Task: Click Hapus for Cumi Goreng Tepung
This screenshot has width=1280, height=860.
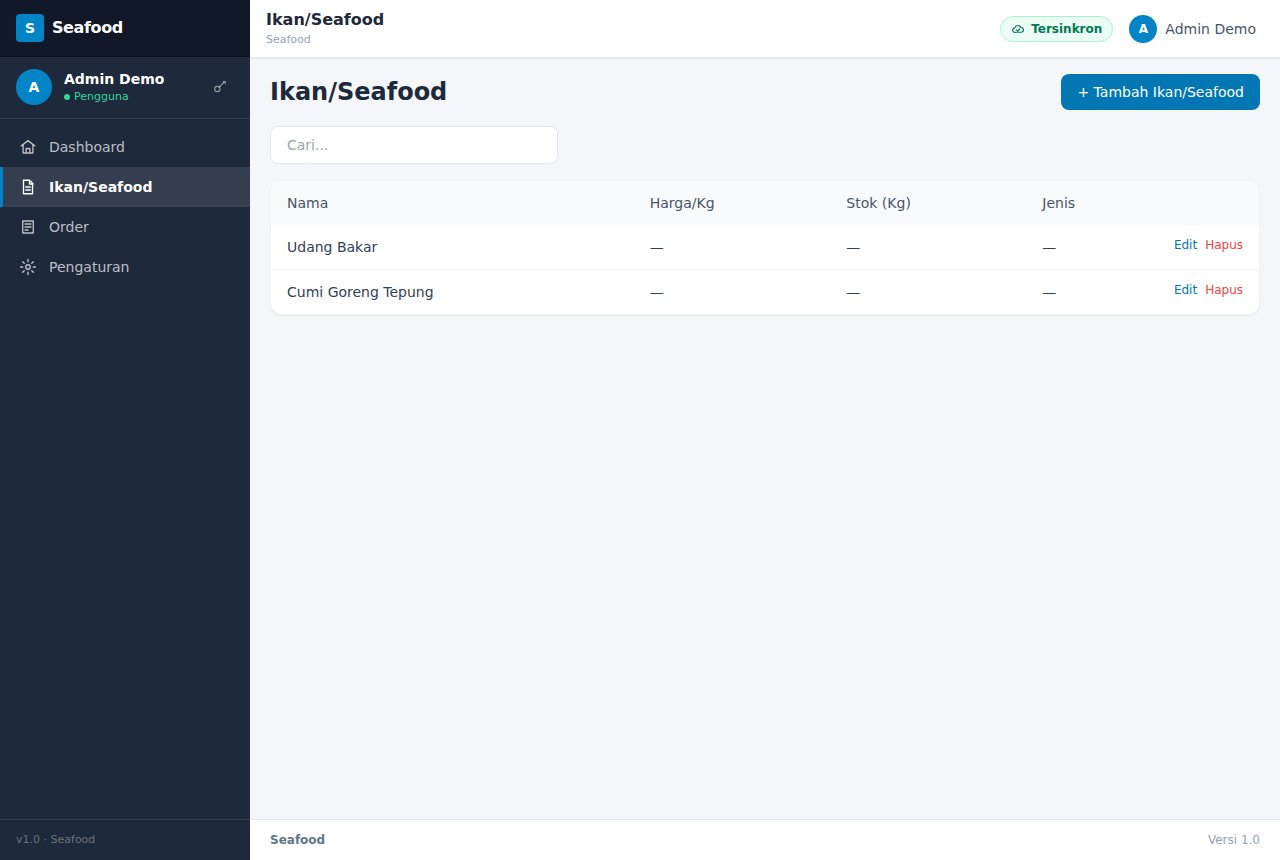Action: click(1224, 290)
